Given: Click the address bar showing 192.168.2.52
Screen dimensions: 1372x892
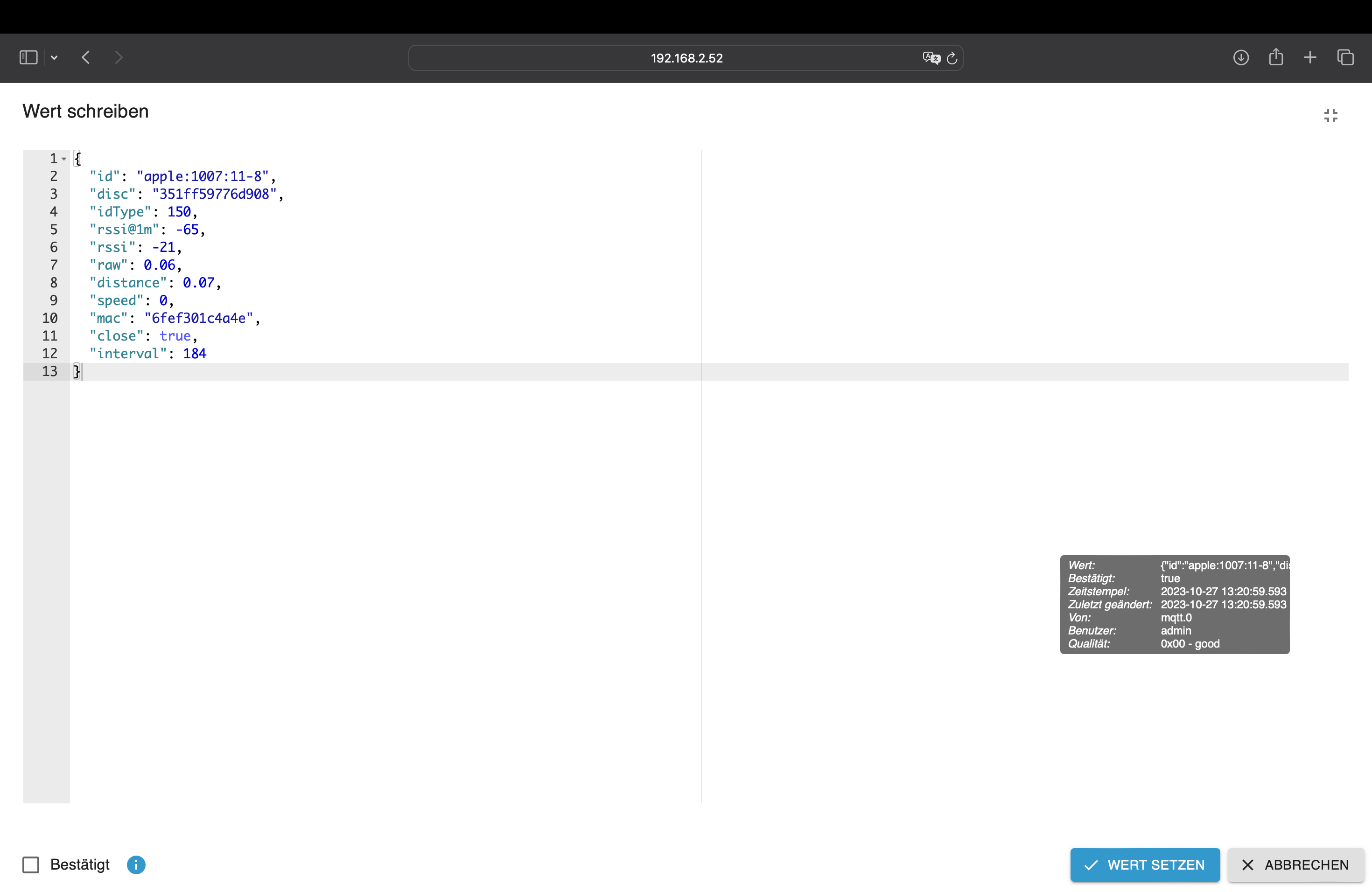Looking at the screenshot, I should click(686, 58).
